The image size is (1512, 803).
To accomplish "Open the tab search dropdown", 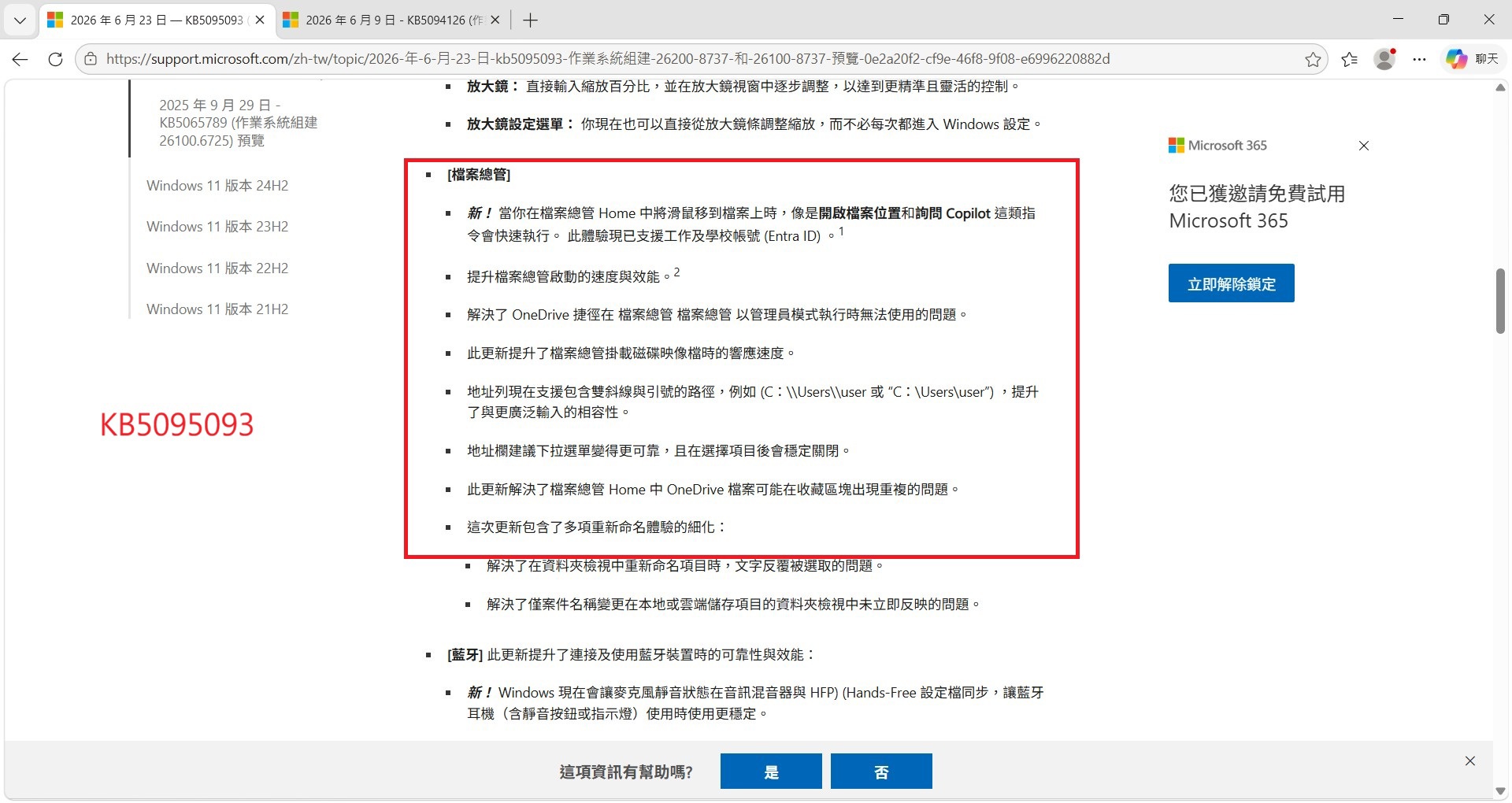I will coord(20,20).
